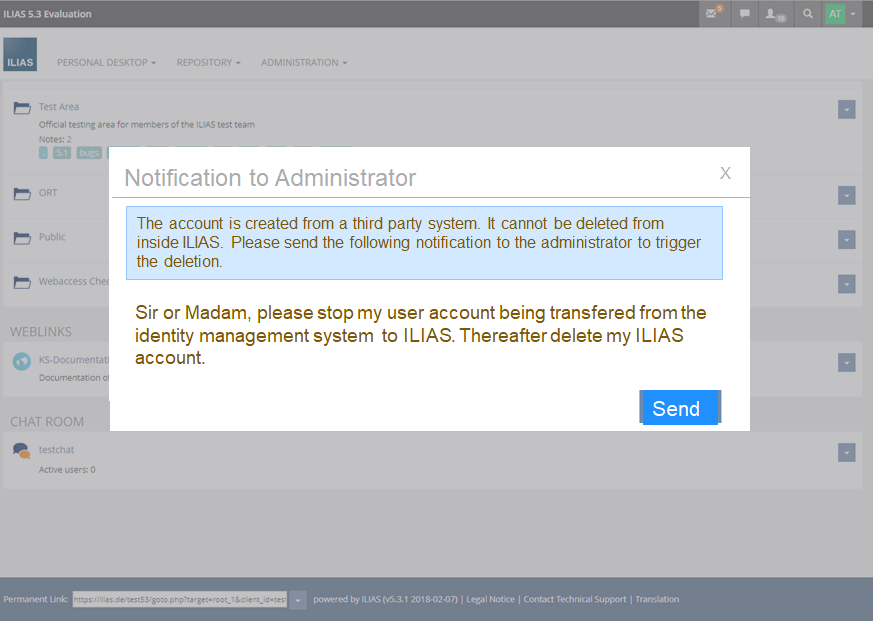Image resolution: width=873 pixels, height=621 pixels.
Task: Click the ILIAS logo
Action: pyautogui.click(x=20, y=54)
